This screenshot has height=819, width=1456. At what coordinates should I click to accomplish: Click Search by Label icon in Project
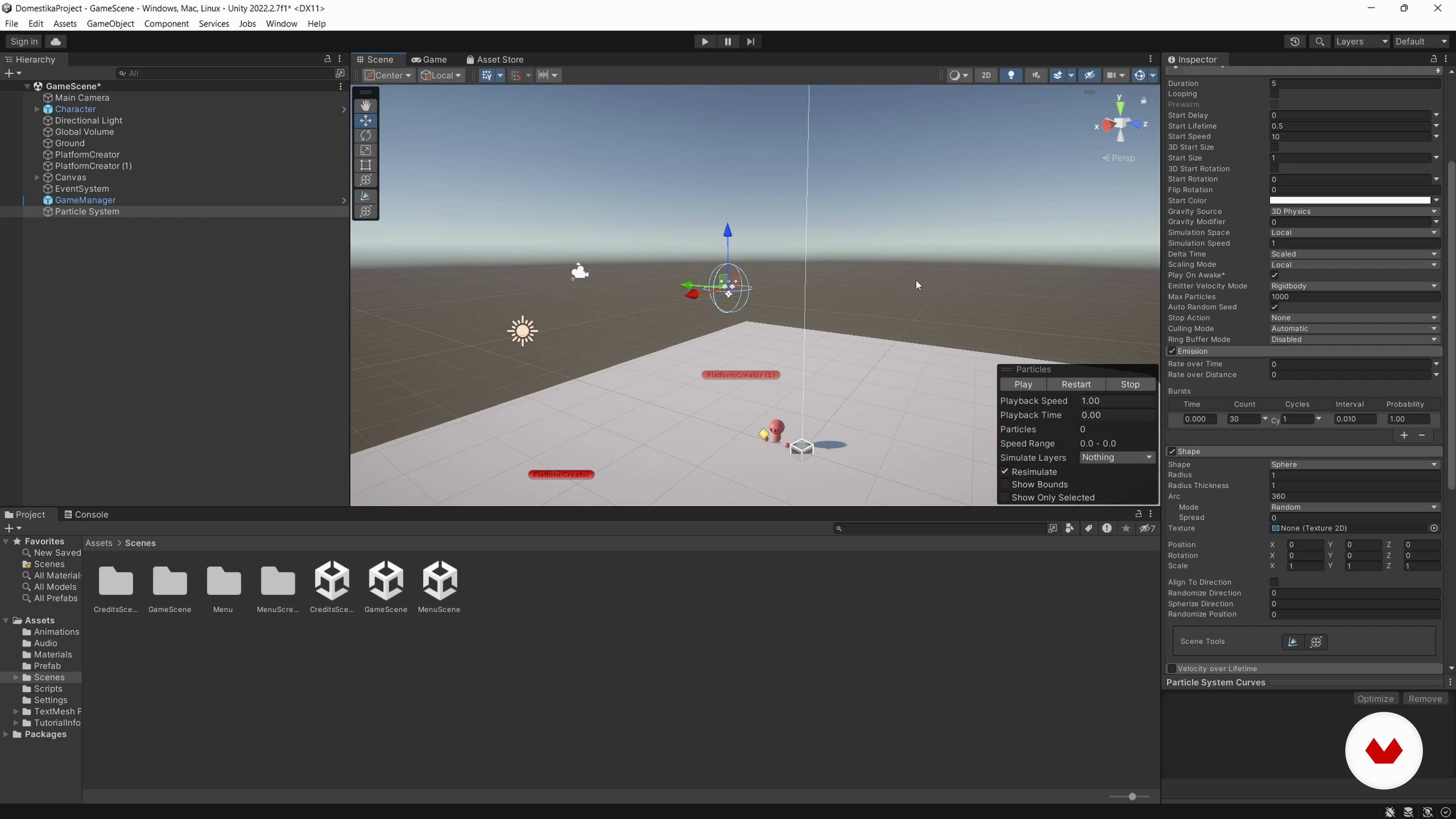point(1089,528)
